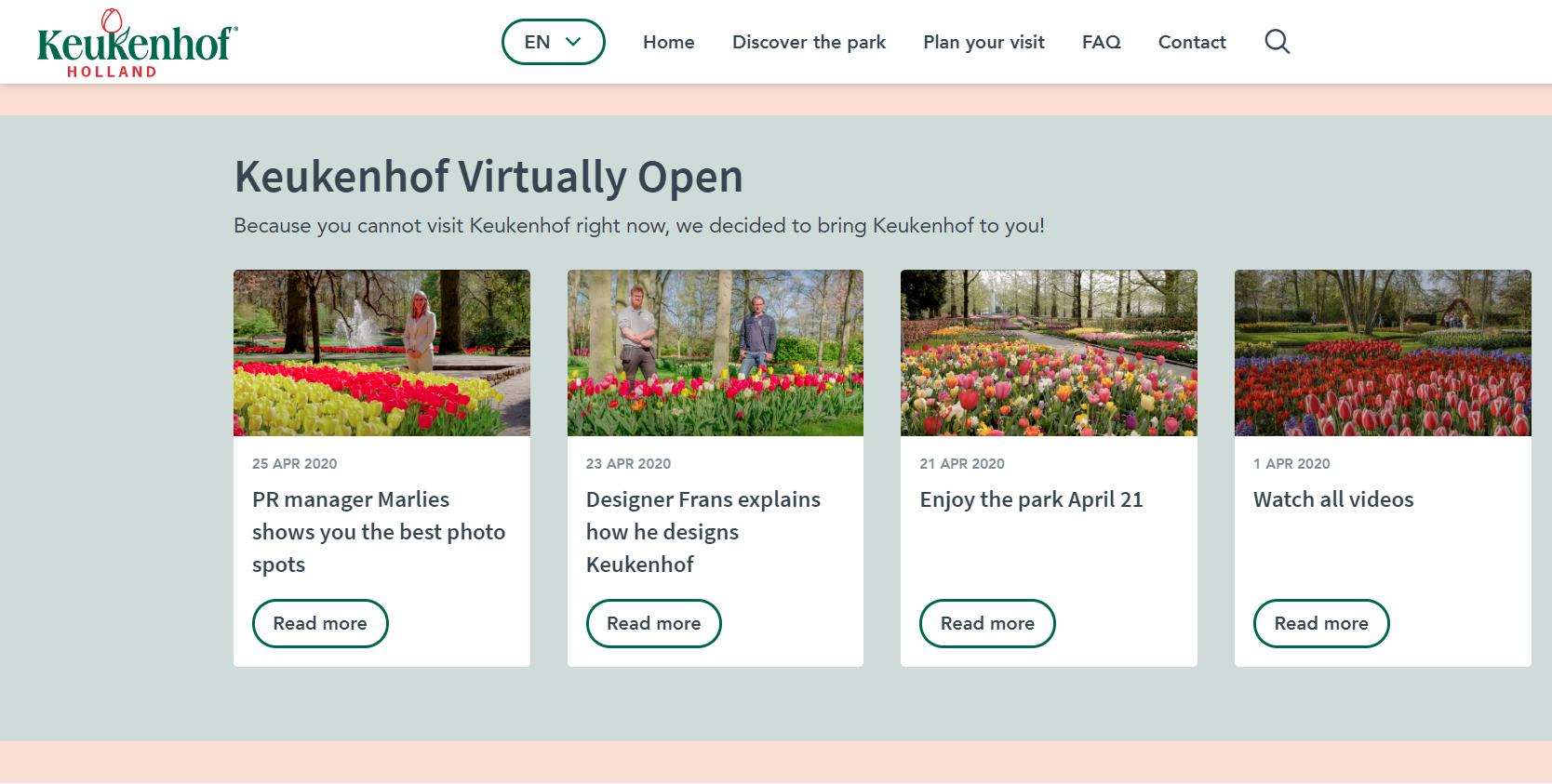The height and width of the screenshot is (784, 1552).
Task: Click the '21 APR 2020' date
Action: 962,463
